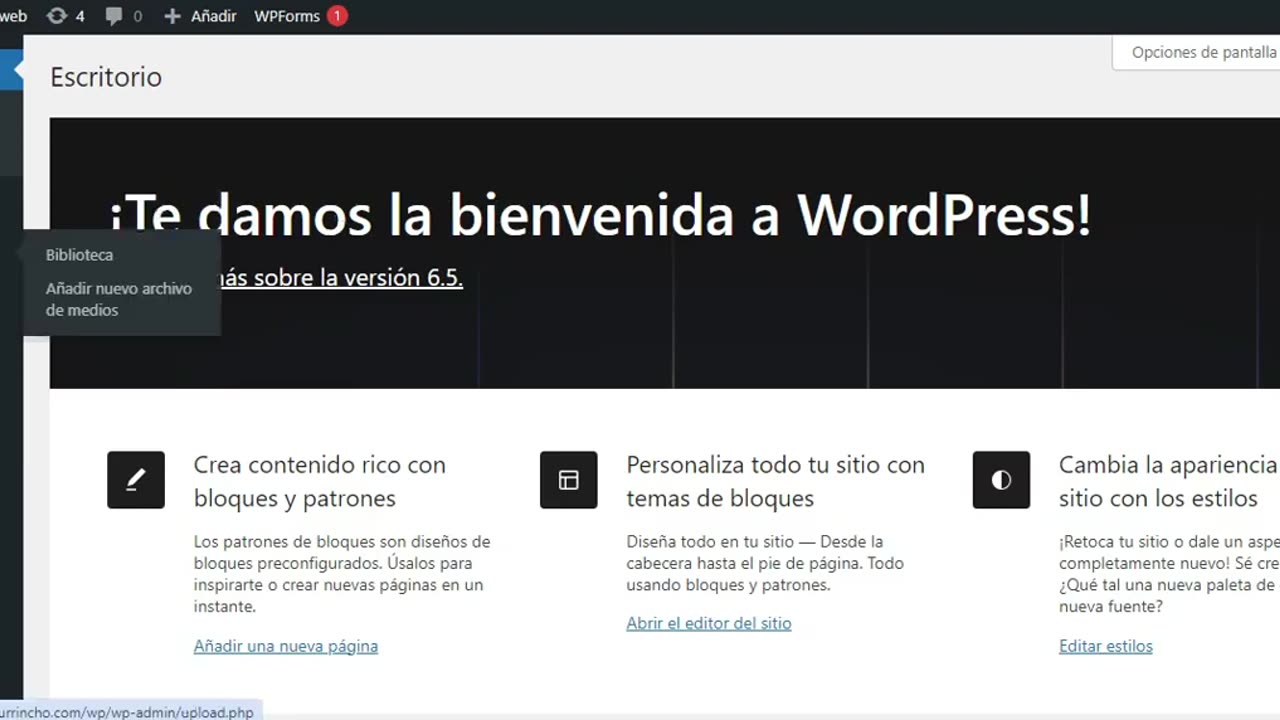Click heading Crea contenido rico con bloques

click(x=320, y=481)
